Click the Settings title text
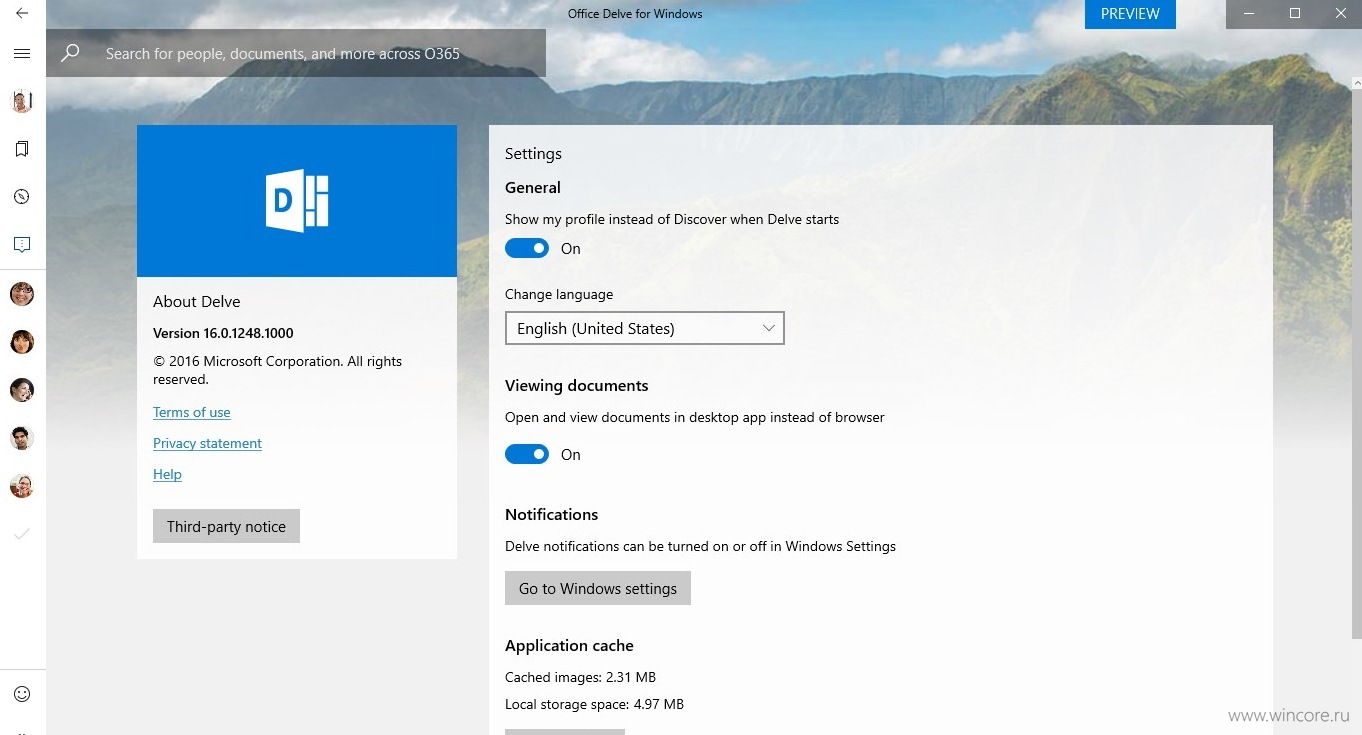 tap(533, 153)
